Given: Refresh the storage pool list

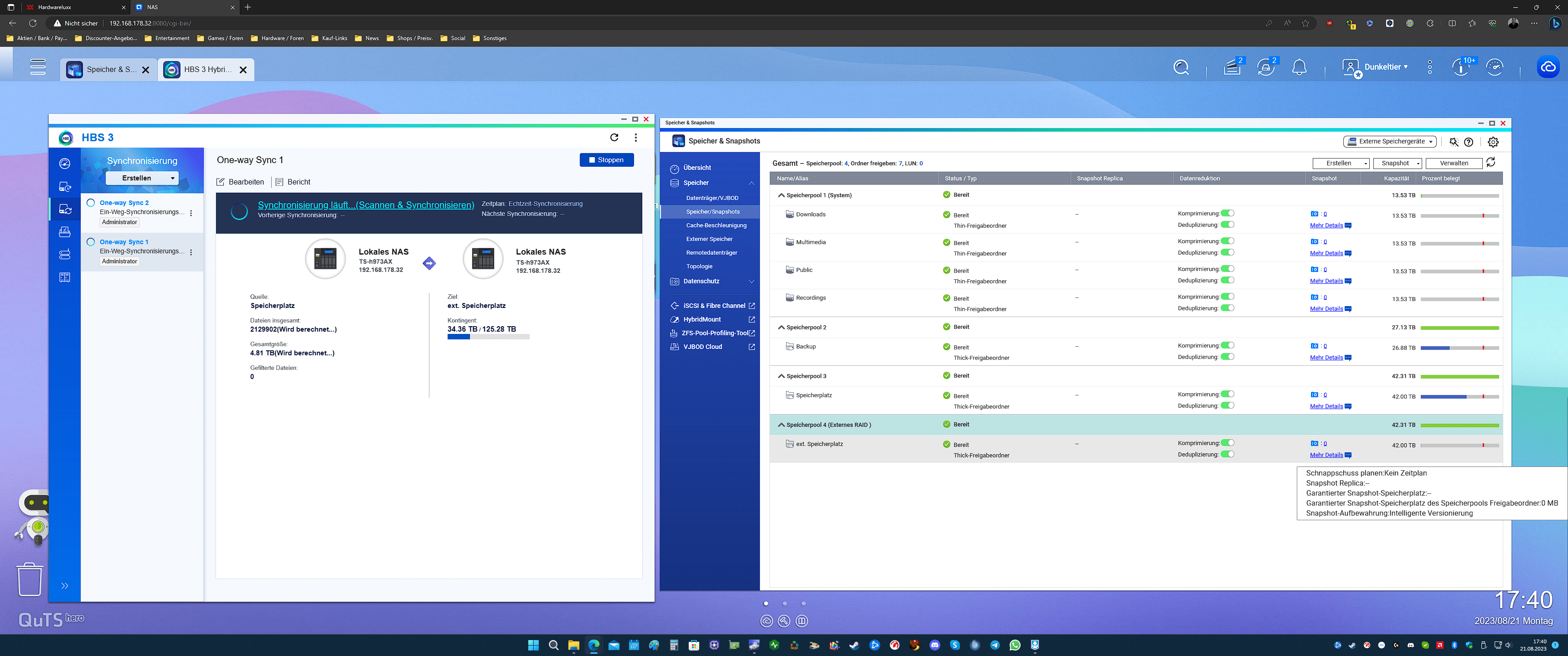Looking at the screenshot, I should (1491, 162).
